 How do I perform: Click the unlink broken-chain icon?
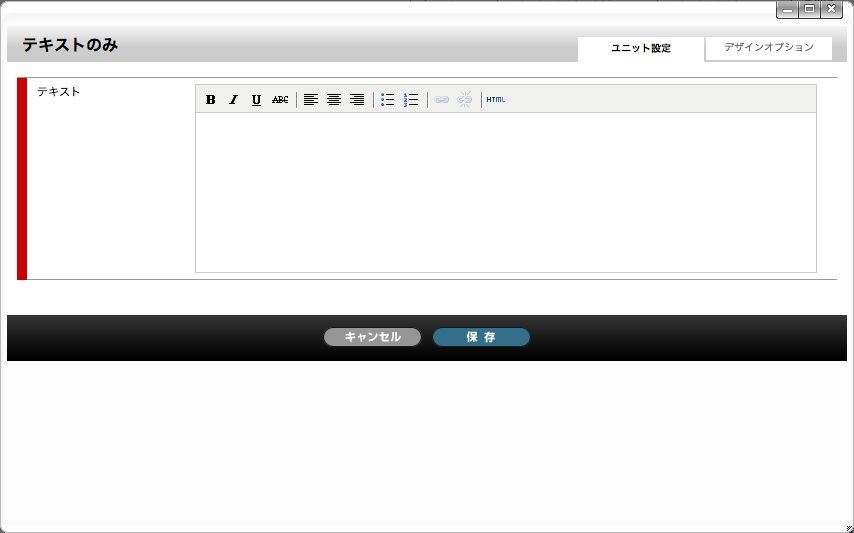(465, 100)
